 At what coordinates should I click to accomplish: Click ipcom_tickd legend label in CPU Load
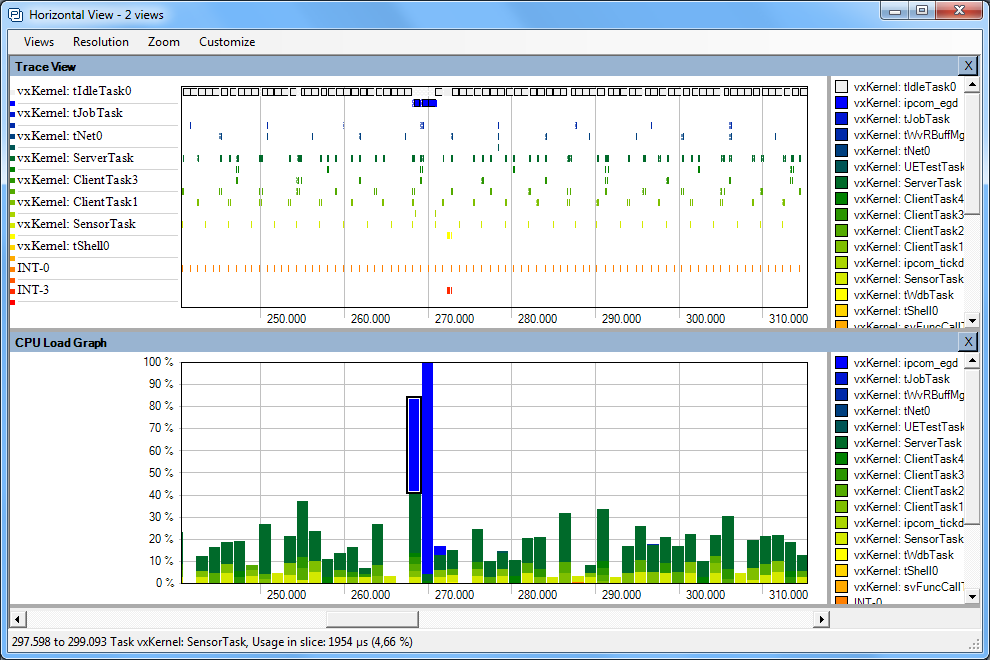point(909,523)
